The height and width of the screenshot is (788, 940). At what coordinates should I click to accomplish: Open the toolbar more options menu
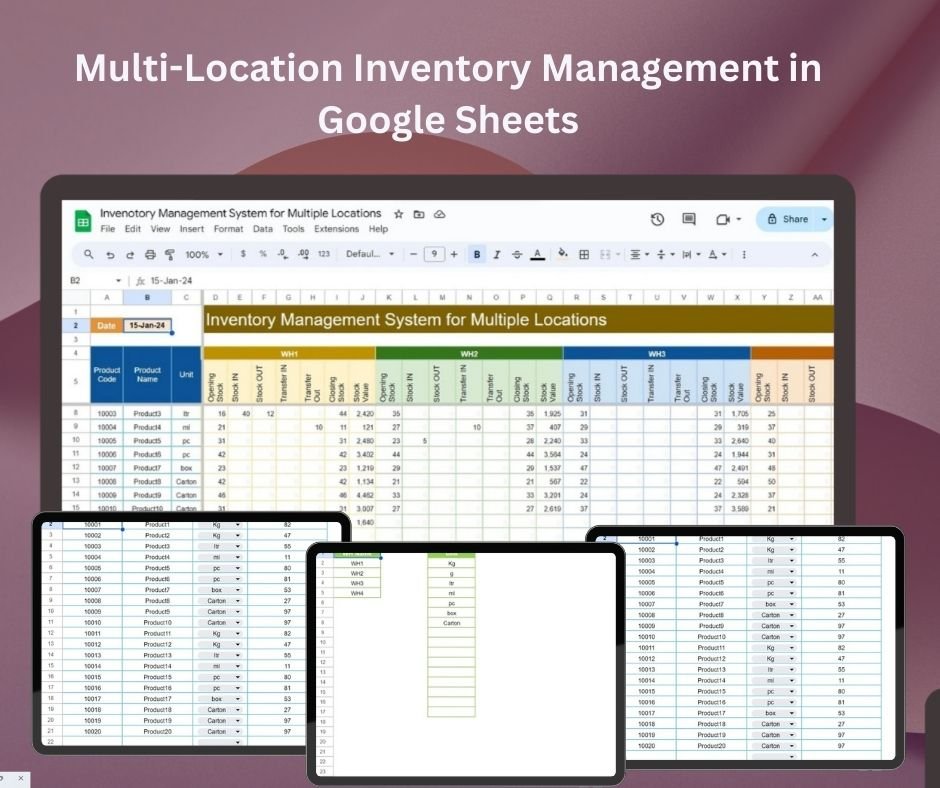point(743,254)
